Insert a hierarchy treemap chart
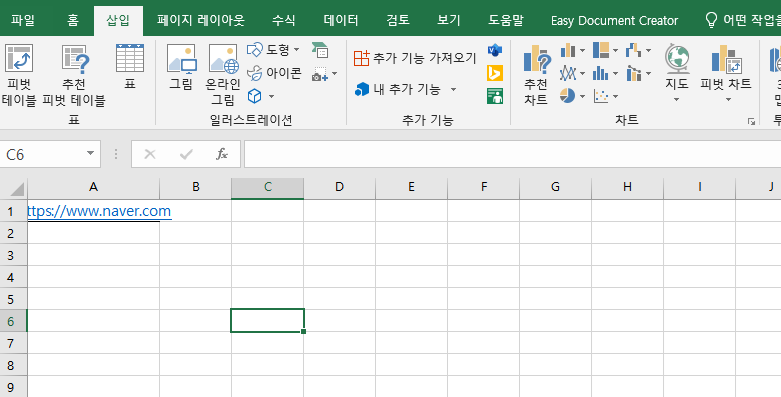The image size is (781, 397). [601, 50]
